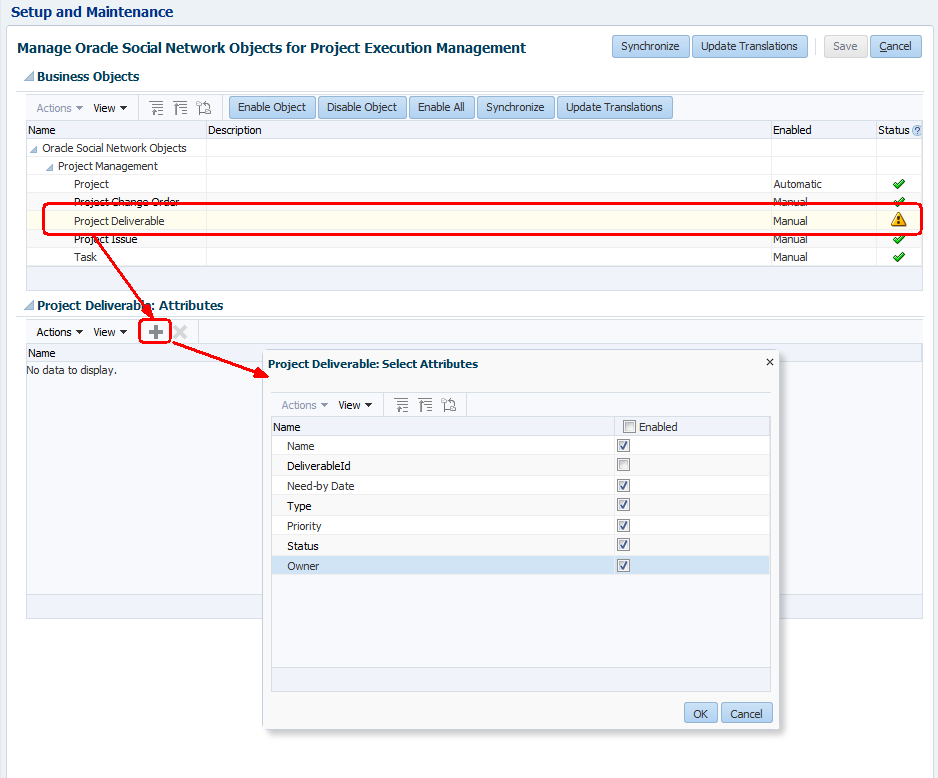Click Automatic value in Project row

[x=797, y=184]
